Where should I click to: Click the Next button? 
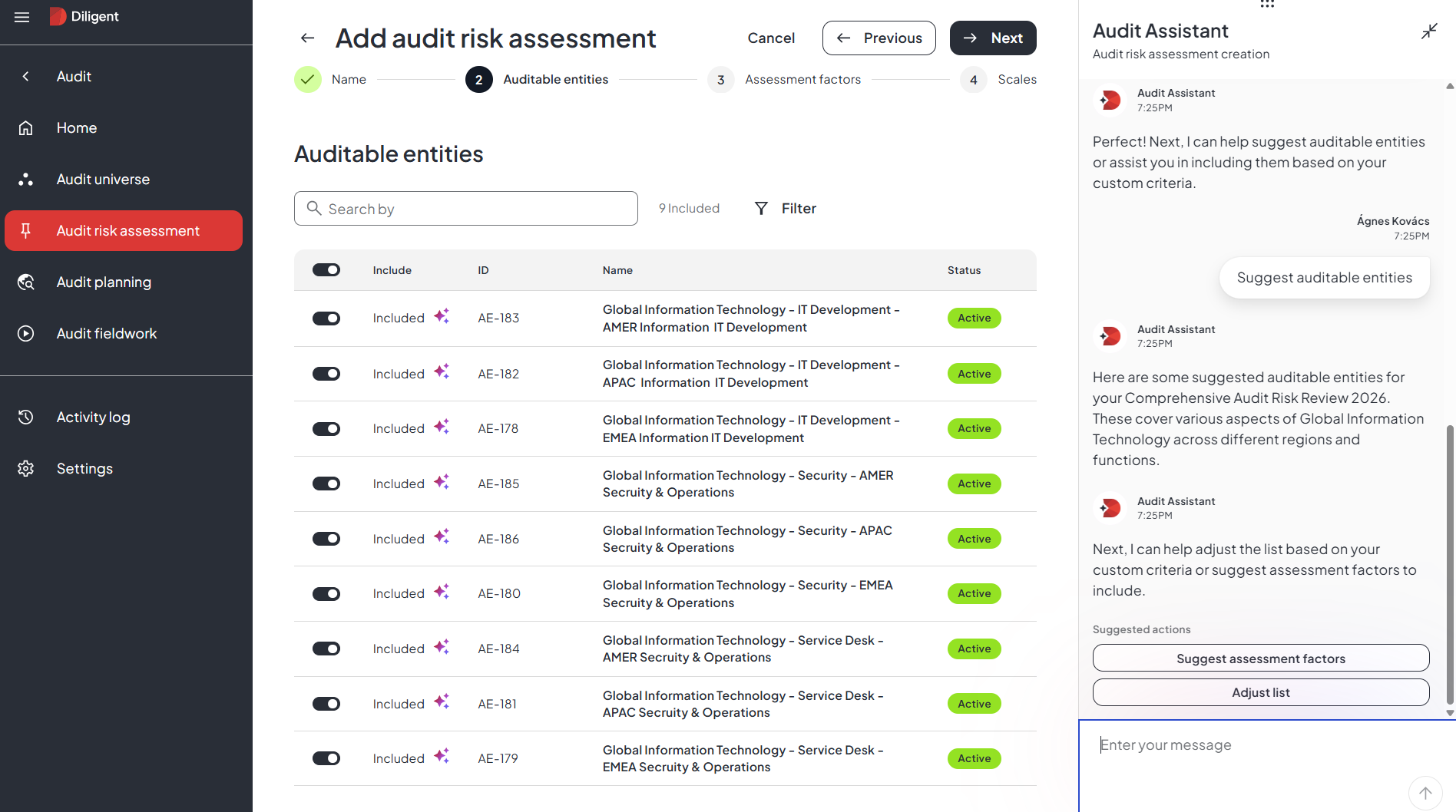tap(992, 38)
